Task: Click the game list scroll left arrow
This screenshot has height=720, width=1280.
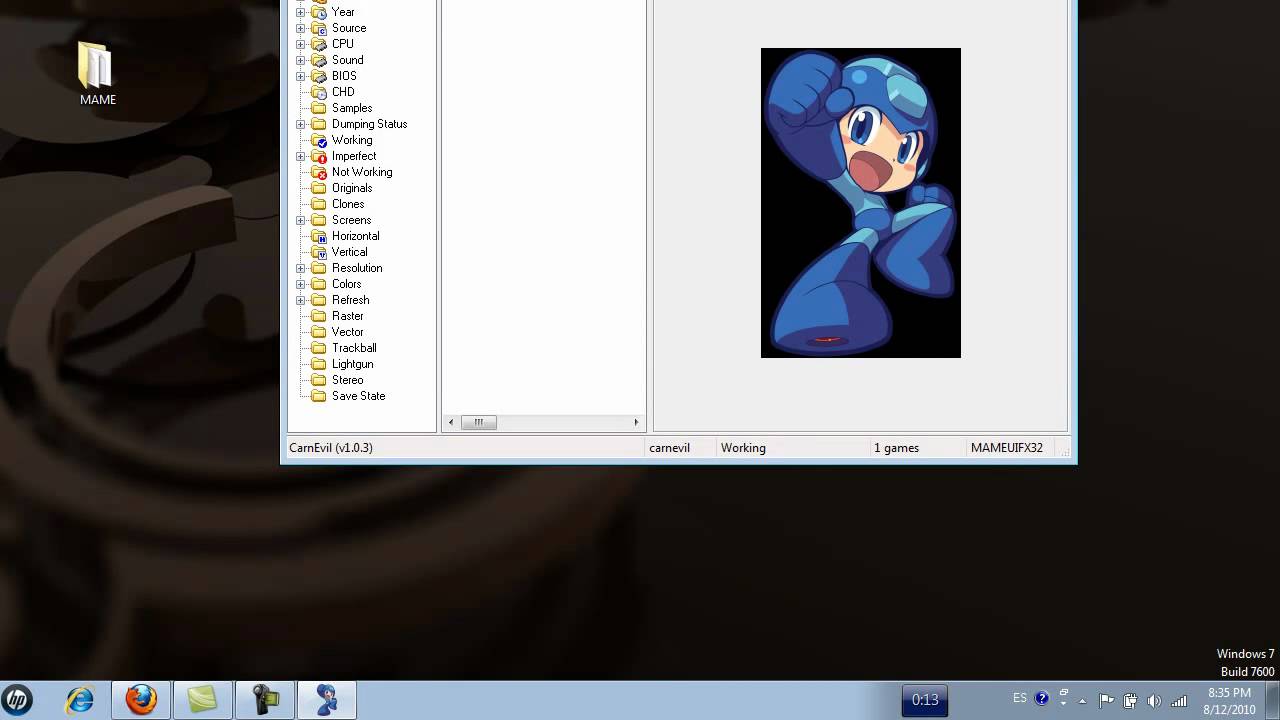Action: point(451,422)
